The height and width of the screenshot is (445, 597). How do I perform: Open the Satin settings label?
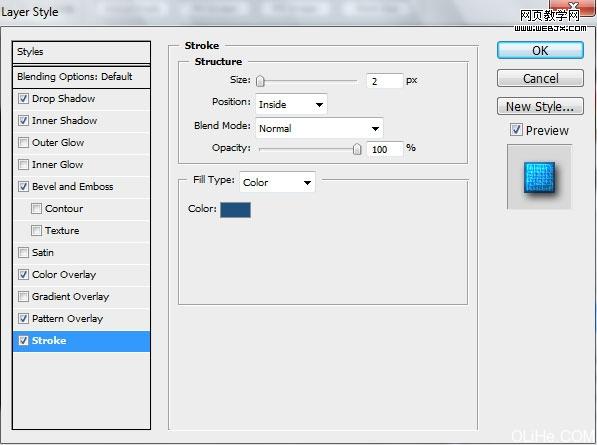point(43,253)
